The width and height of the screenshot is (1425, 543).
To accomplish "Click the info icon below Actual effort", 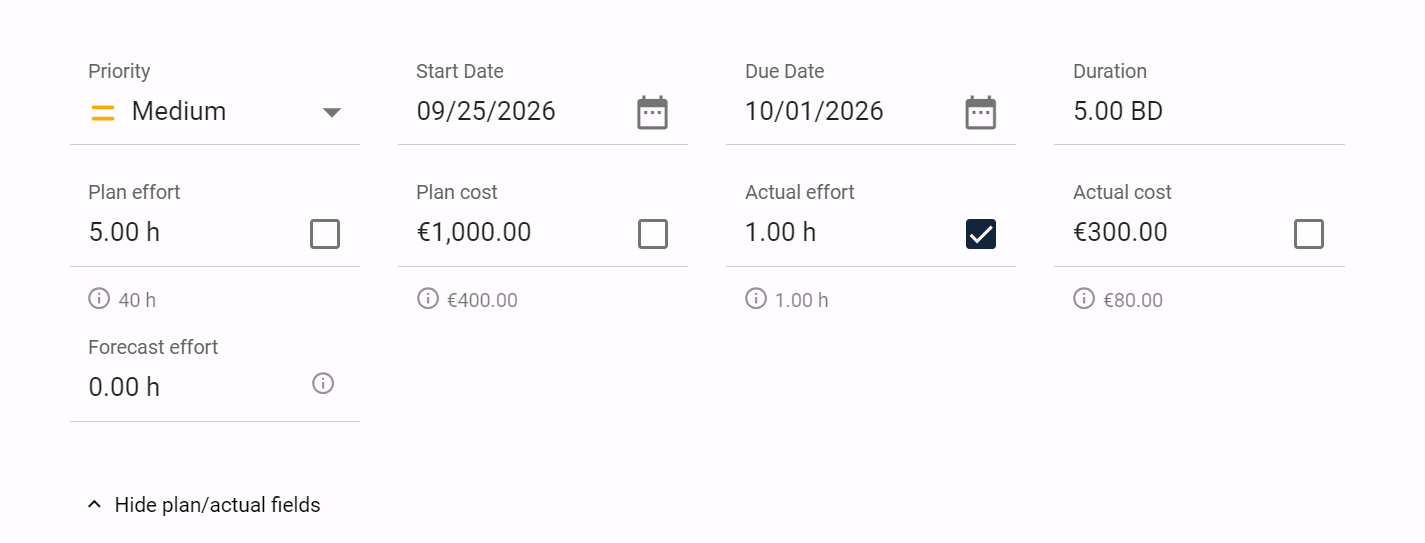I will point(756,298).
